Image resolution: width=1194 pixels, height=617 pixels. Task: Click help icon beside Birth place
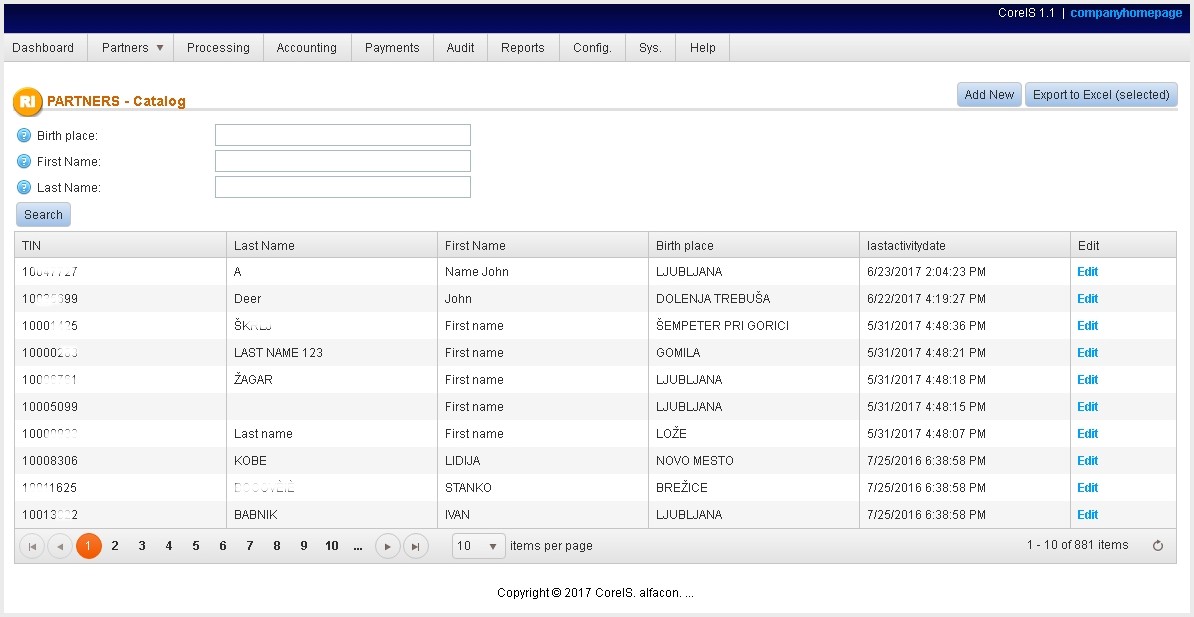click(x=25, y=135)
